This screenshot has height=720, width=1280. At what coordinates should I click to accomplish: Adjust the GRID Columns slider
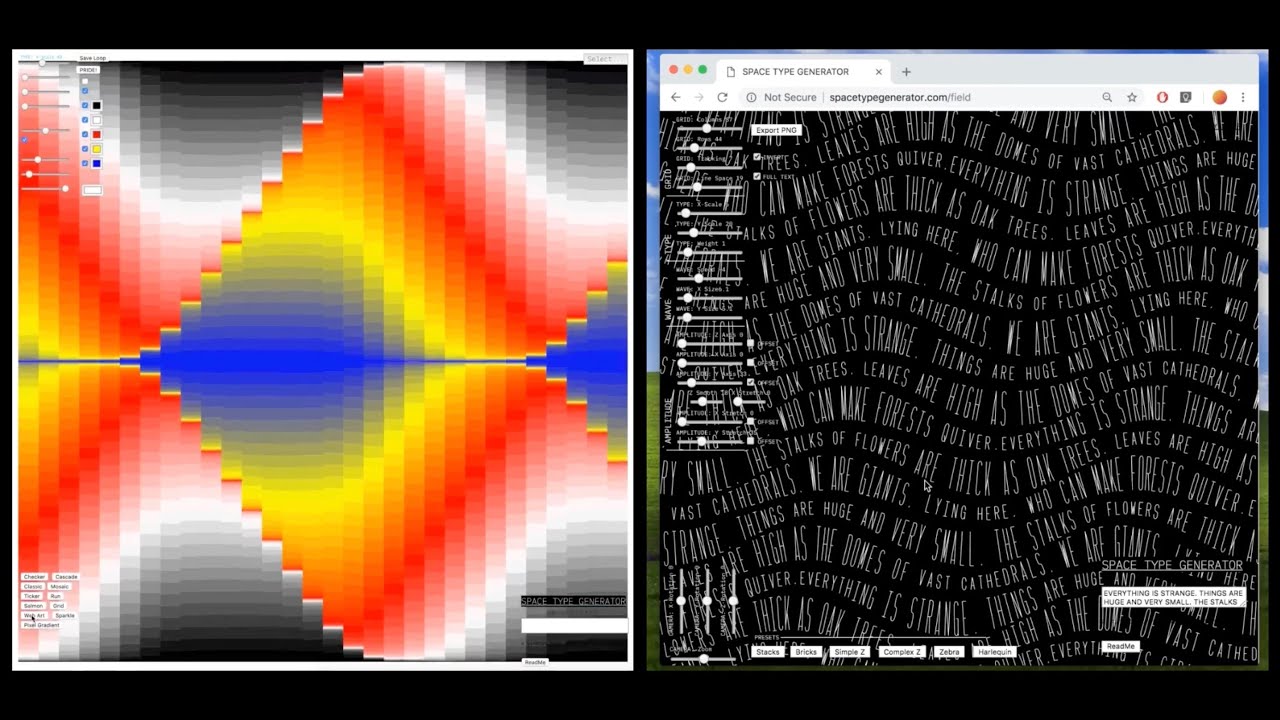coord(710,128)
